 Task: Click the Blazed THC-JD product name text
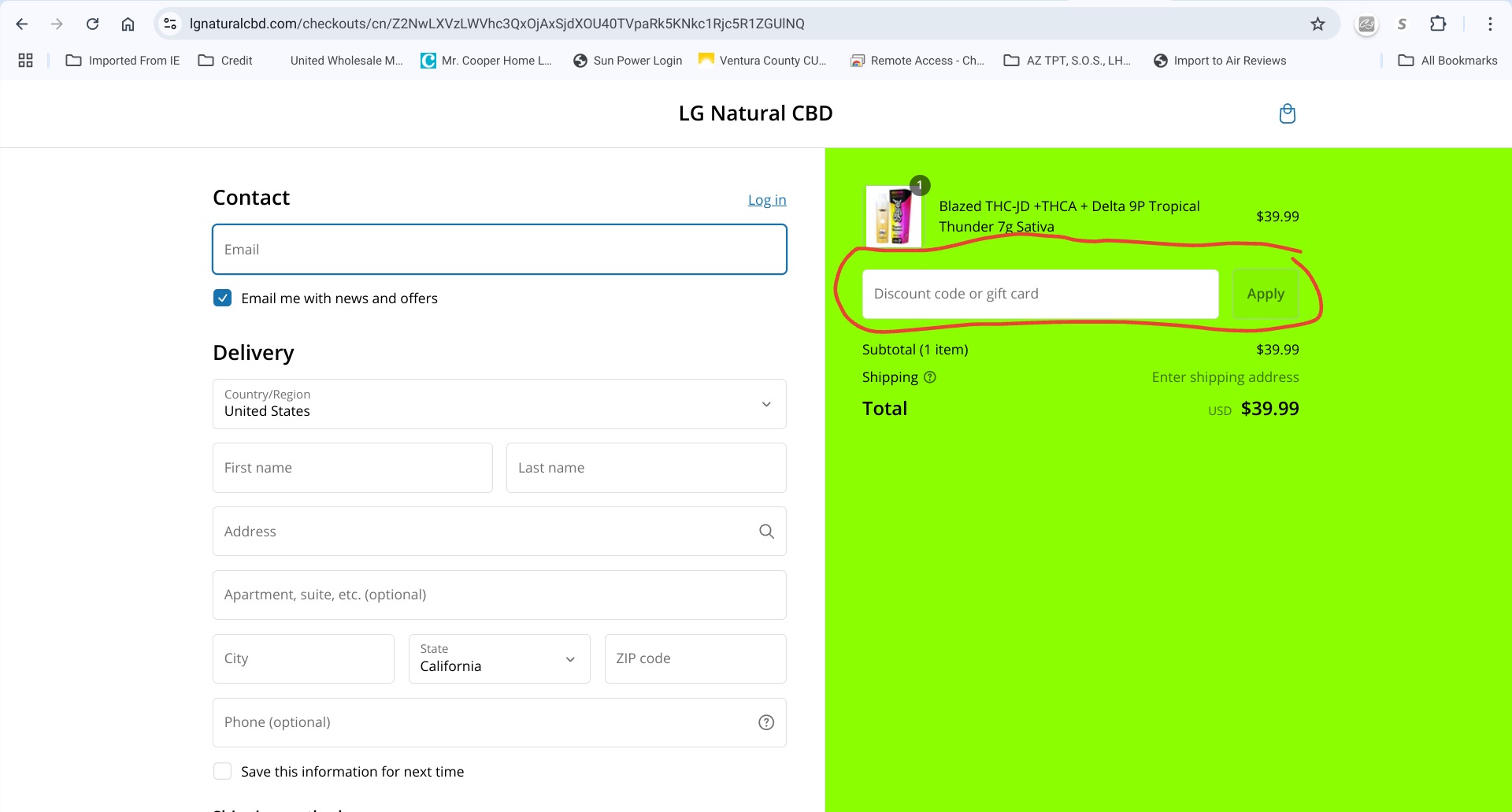[1069, 217]
